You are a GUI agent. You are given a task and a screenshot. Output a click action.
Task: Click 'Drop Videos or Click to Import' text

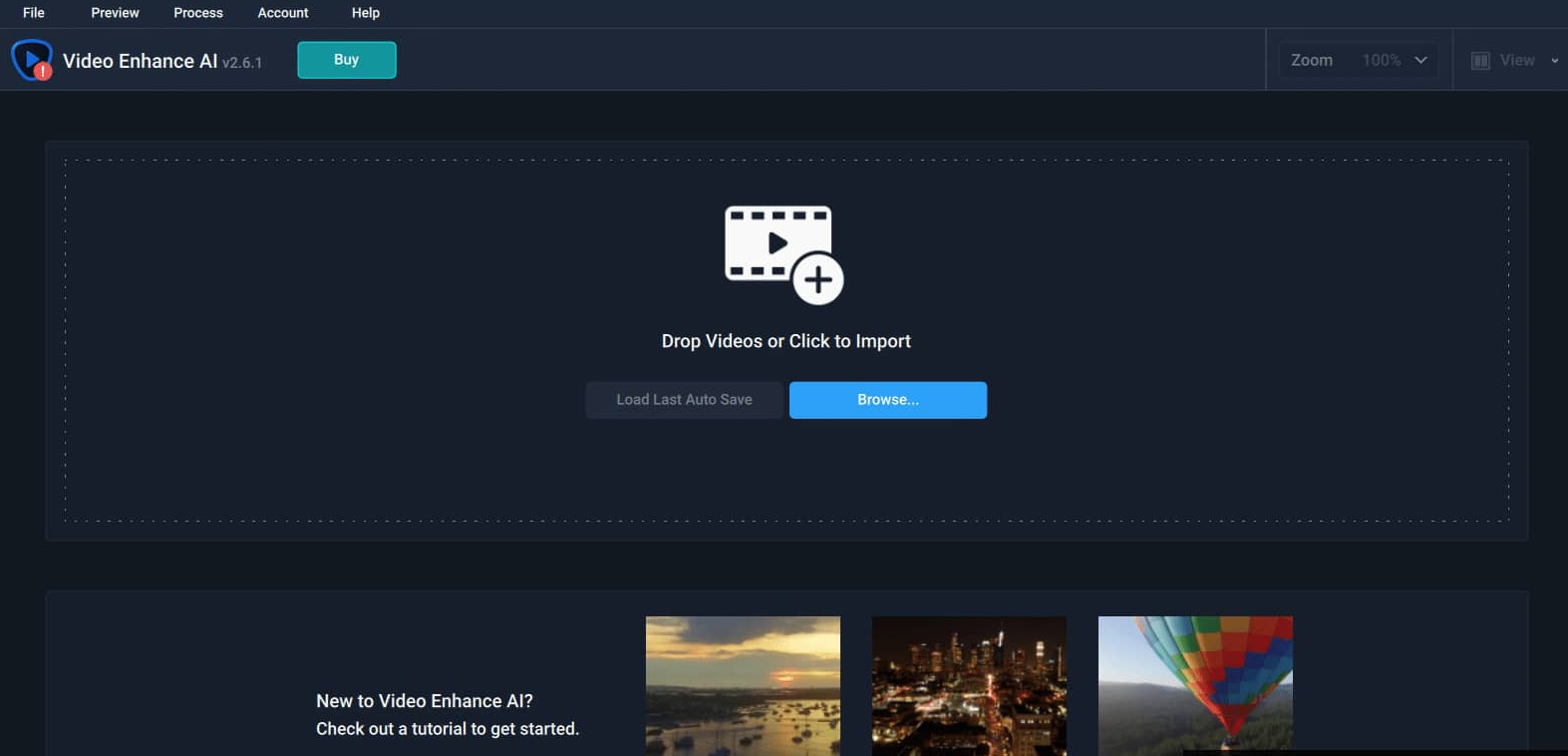pos(786,341)
